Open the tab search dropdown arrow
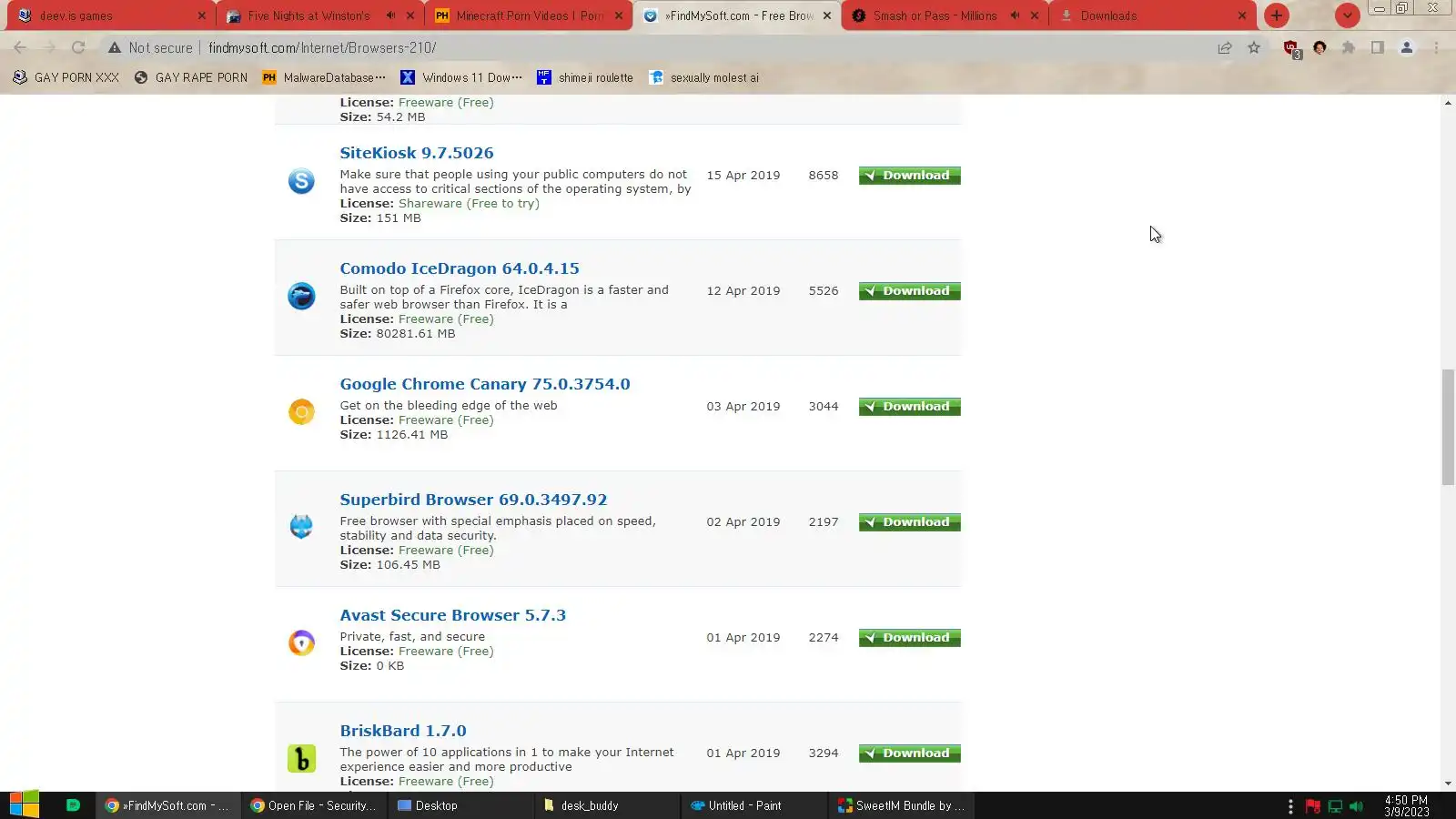Screen dimensions: 1456x819 (x=1348, y=15)
